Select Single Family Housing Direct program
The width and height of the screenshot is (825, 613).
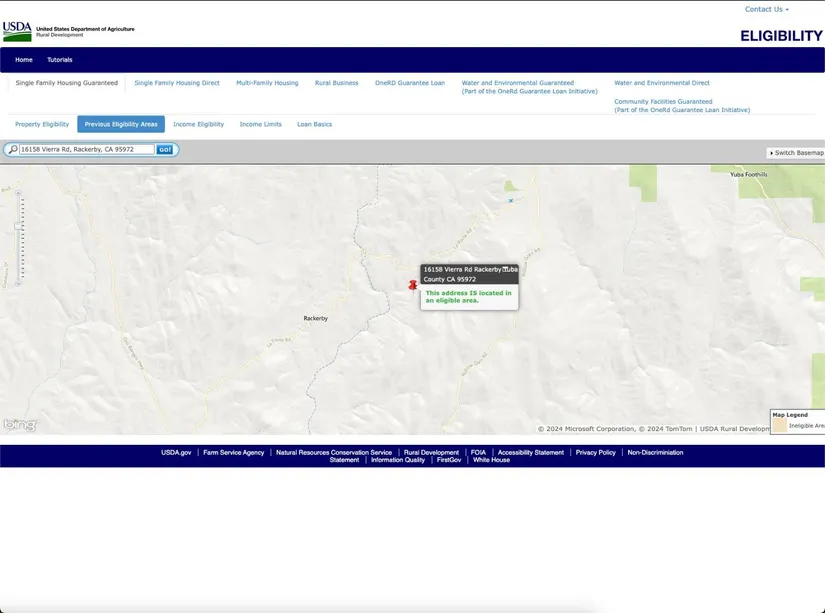pos(177,83)
